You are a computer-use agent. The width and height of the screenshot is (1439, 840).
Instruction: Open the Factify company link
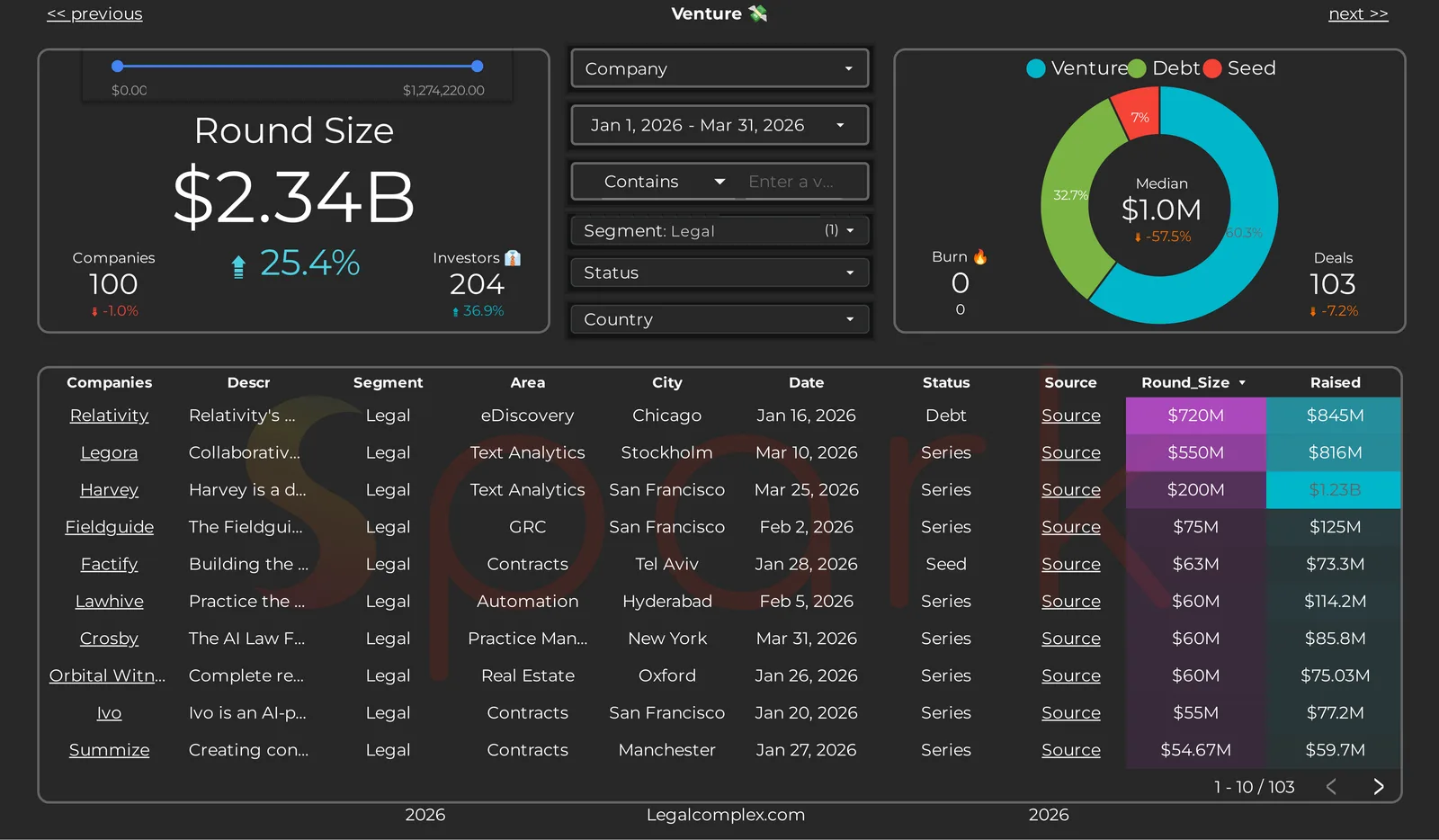pyautogui.click(x=109, y=564)
